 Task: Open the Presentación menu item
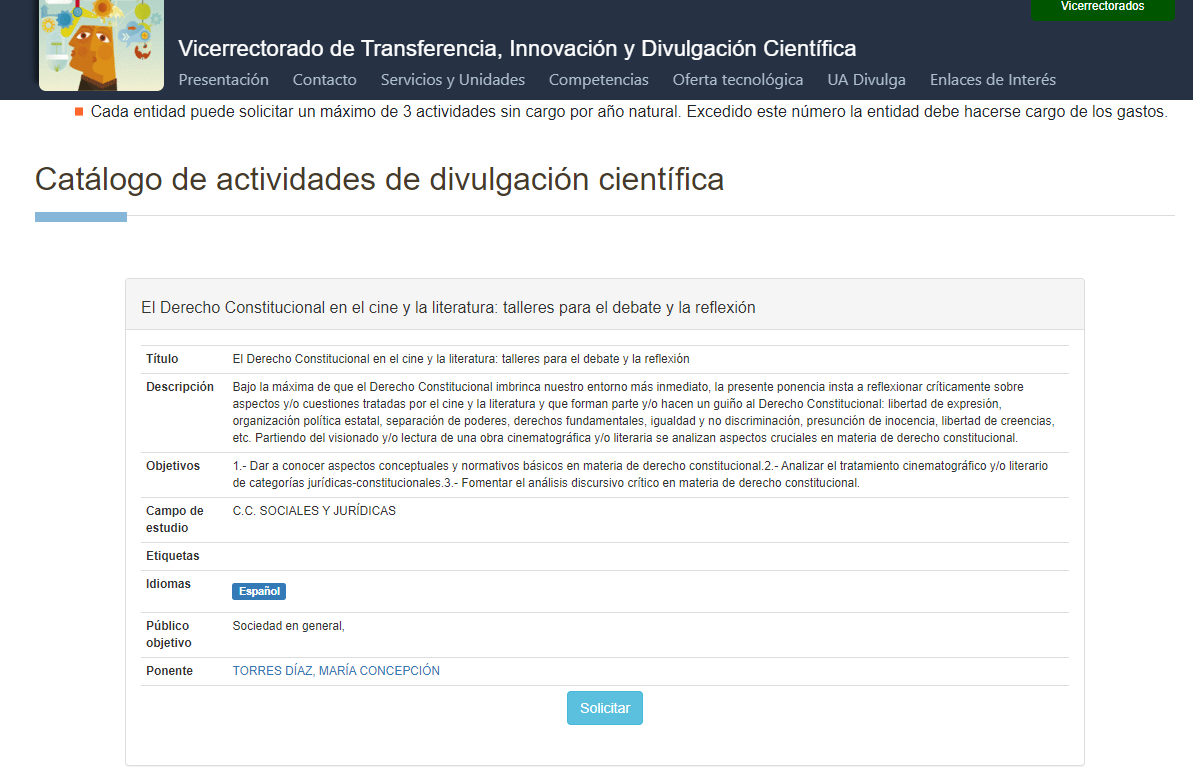click(223, 80)
